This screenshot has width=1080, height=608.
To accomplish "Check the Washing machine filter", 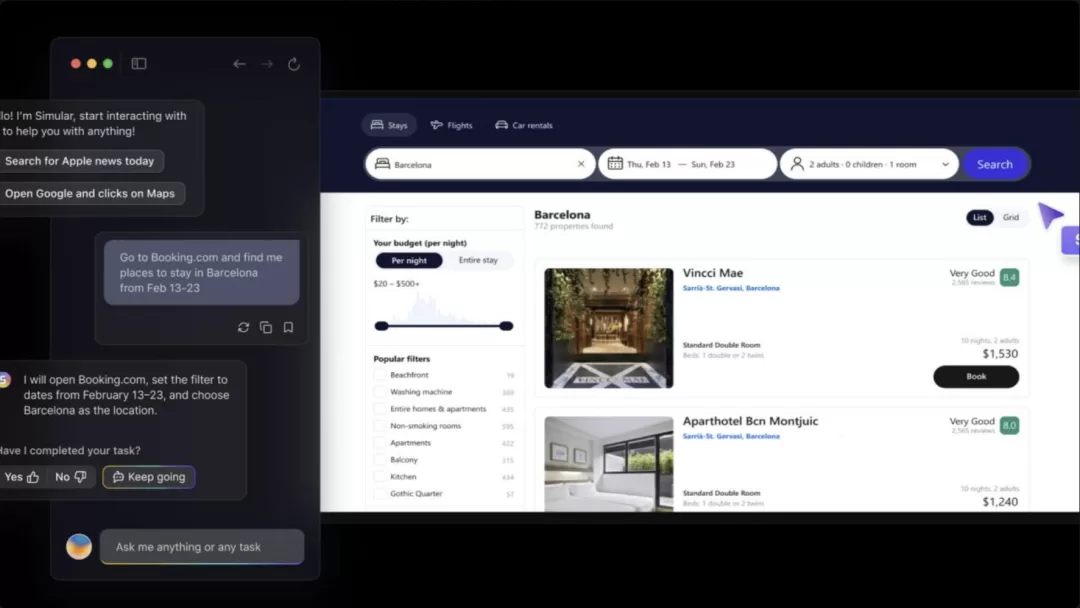I will coord(380,392).
